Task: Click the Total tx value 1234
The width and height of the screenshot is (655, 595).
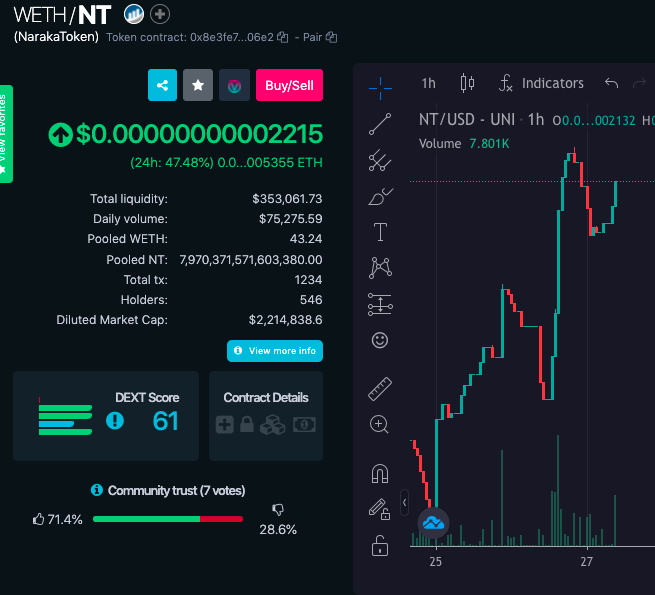Action: [308, 280]
